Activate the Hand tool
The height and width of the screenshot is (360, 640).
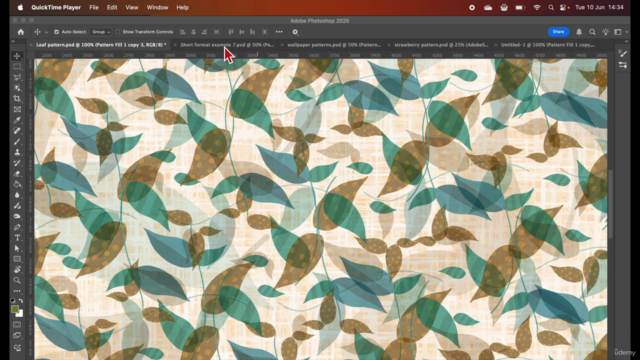[x=17, y=269]
